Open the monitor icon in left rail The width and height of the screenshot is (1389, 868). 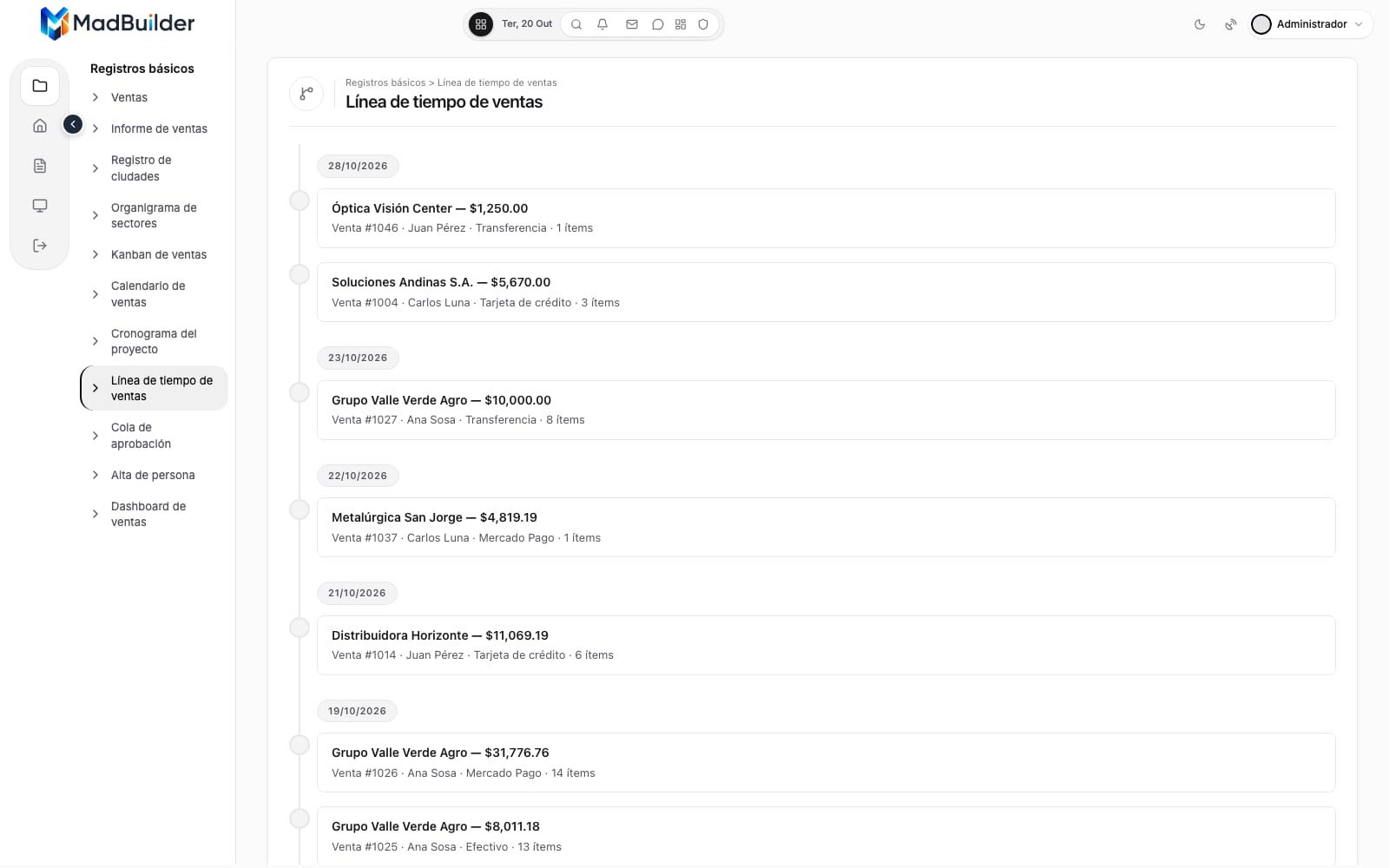click(40, 206)
